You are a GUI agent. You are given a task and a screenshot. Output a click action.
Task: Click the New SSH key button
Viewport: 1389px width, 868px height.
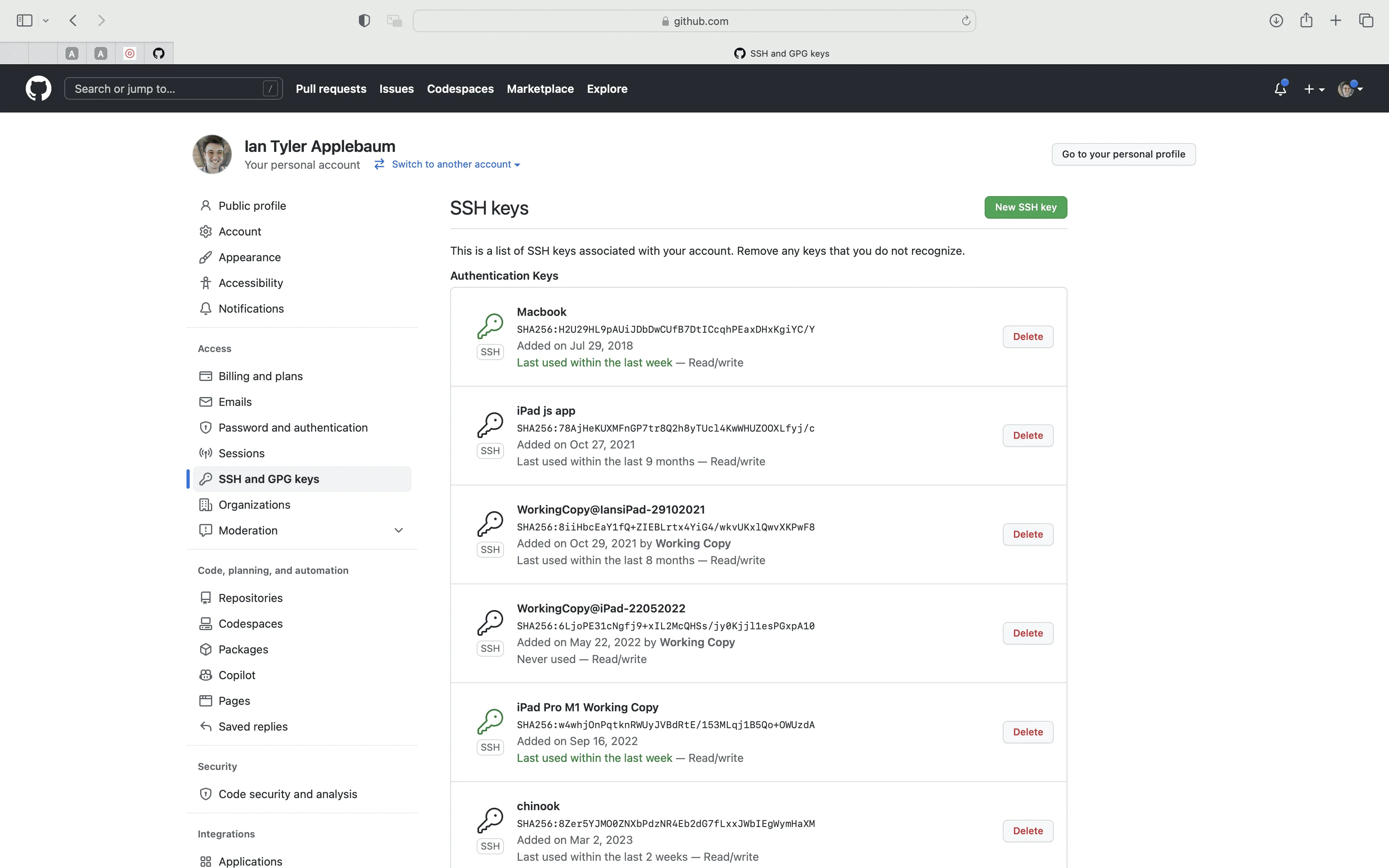click(1025, 207)
